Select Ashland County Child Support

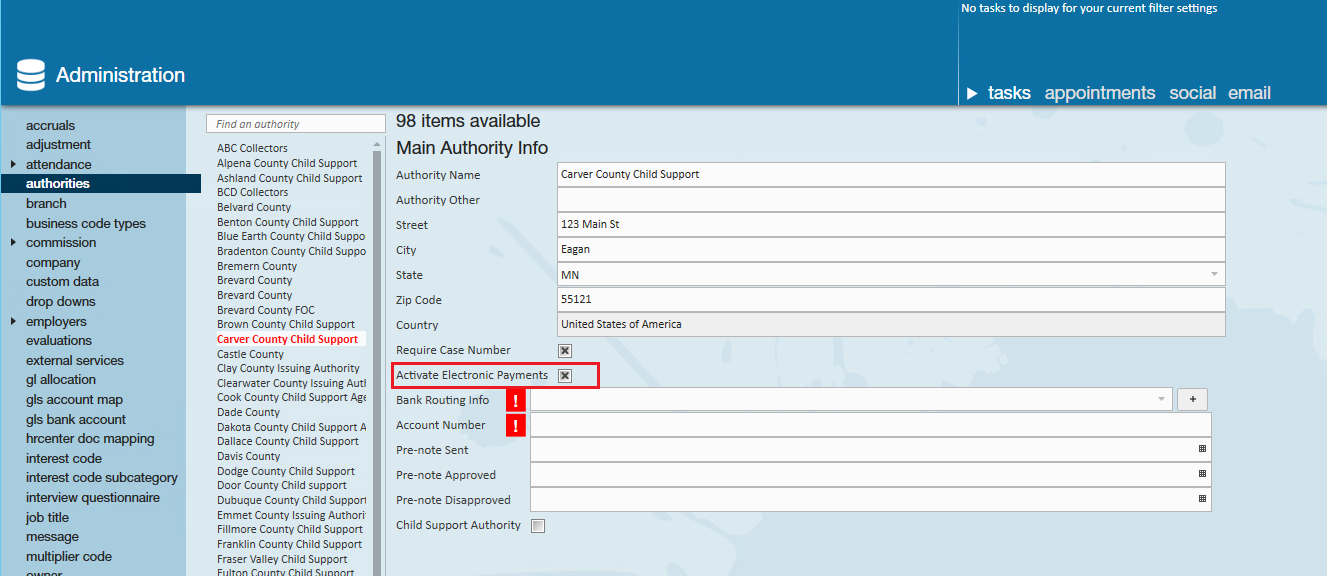[290, 178]
